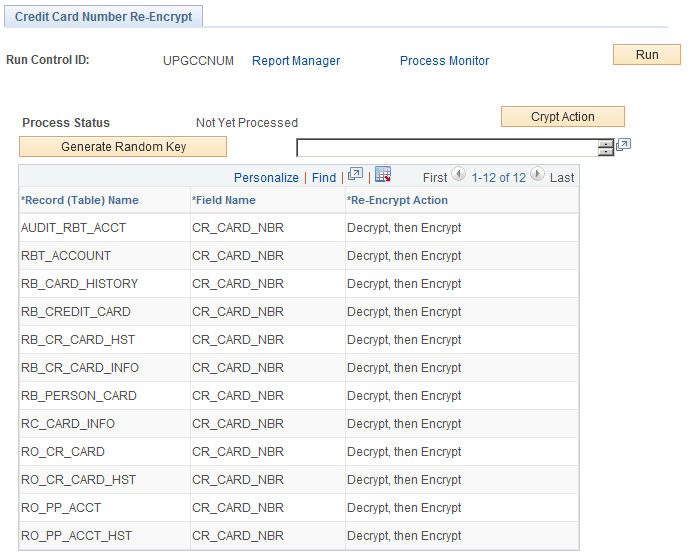689x557 pixels.
Task: Sort by Record (Table) Name column header
Action: pyautogui.click(x=80, y=200)
